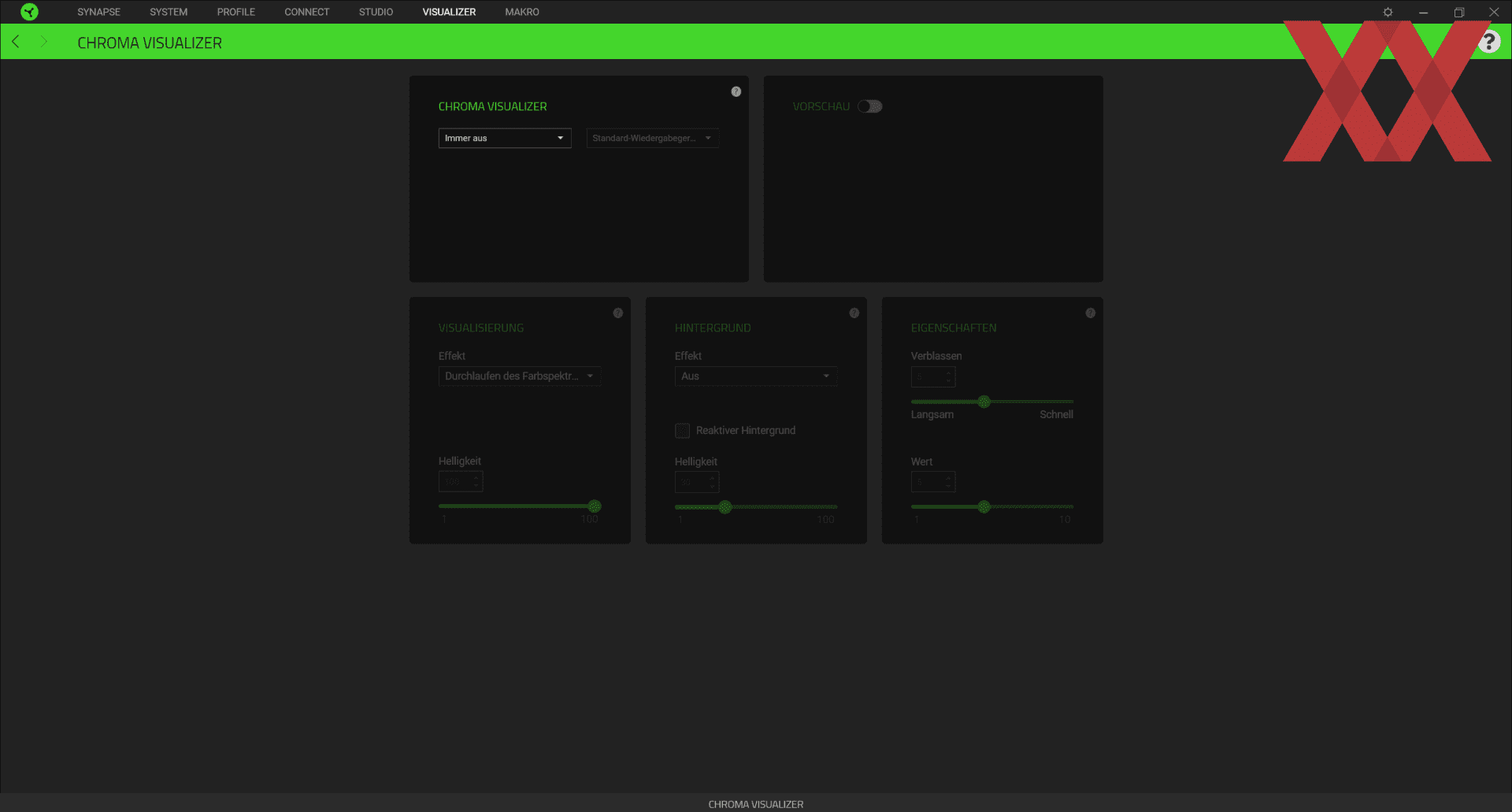Screen dimensions: 1512x812
Task: Toggle the Vorschau preview switch
Action: pyautogui.click(x=870, y=106)
